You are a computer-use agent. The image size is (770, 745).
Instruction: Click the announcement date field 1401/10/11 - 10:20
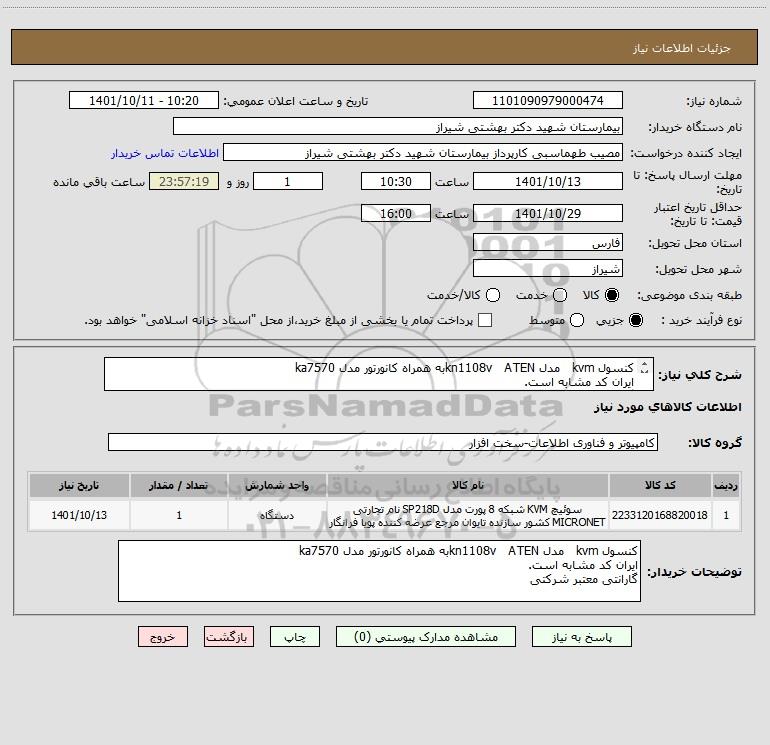(x=144, y=101)
